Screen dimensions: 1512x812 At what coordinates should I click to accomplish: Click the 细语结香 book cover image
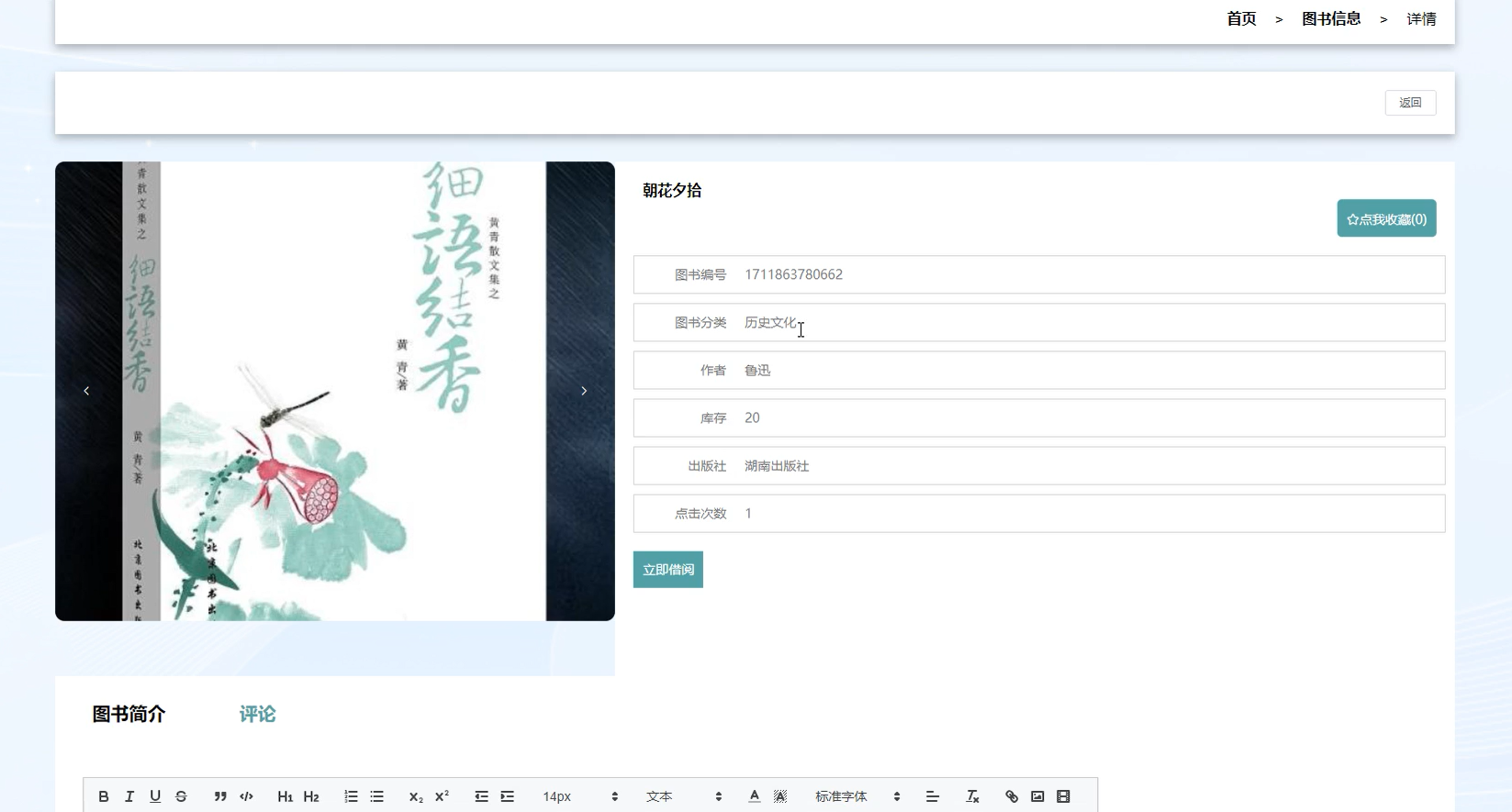(x=334, y=391)
